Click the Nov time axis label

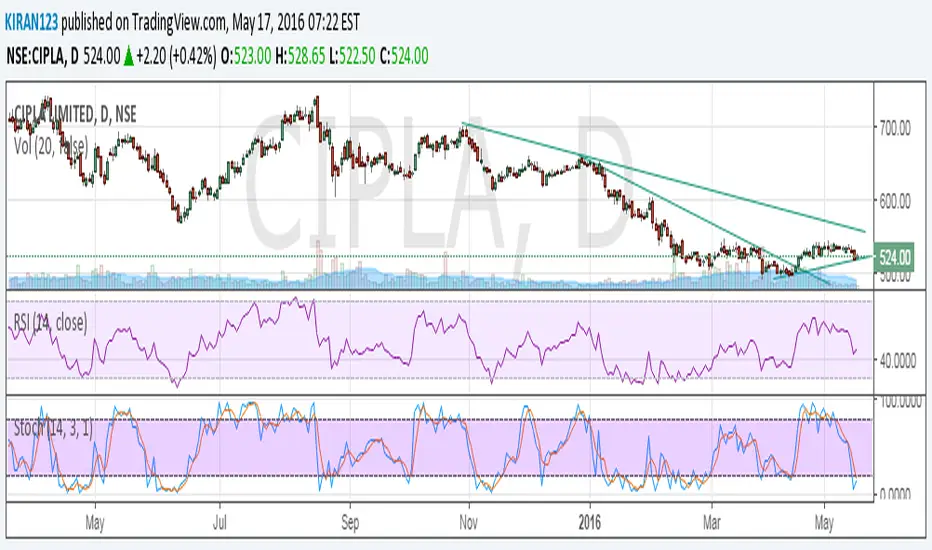coord(468,522)
